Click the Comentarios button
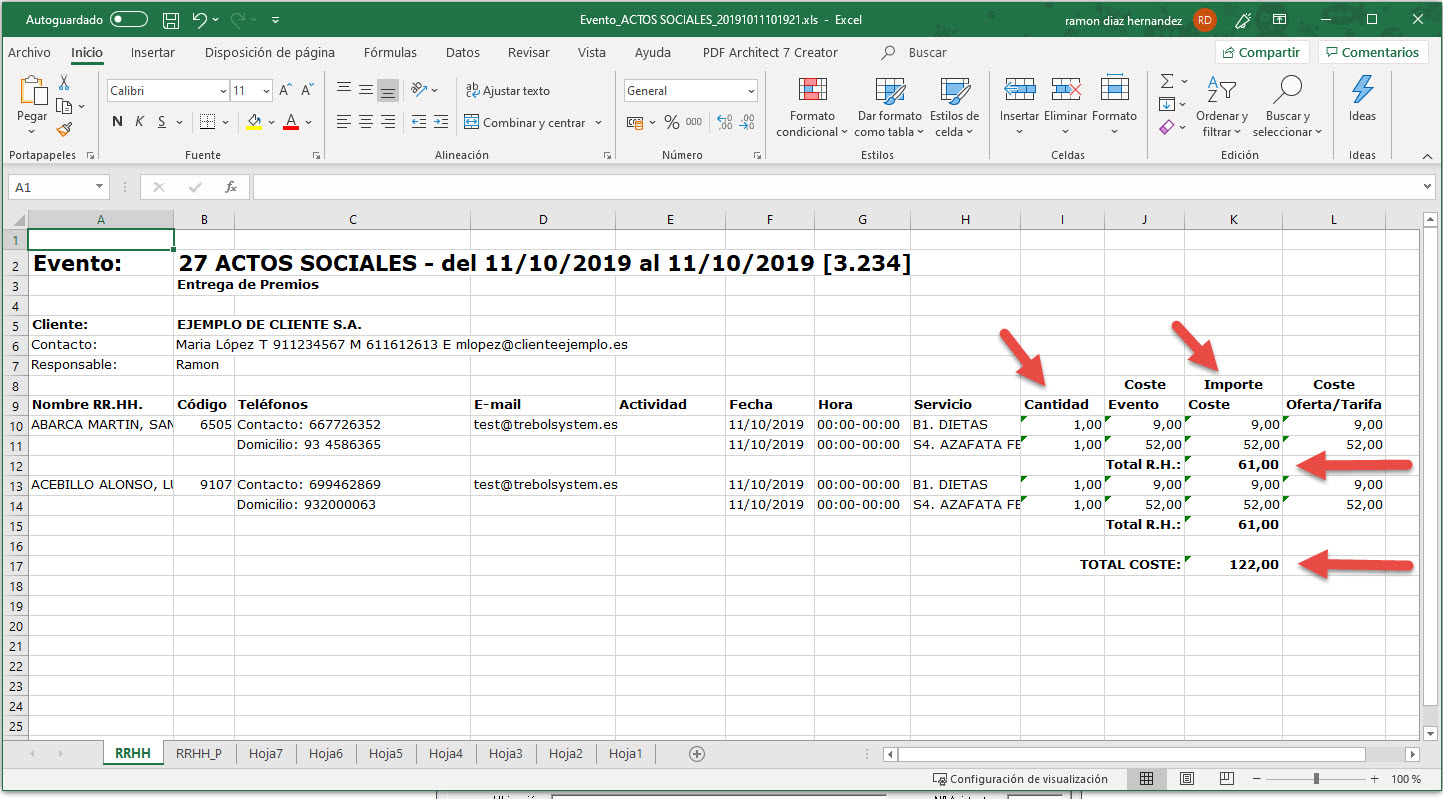 pos(1371,52)
